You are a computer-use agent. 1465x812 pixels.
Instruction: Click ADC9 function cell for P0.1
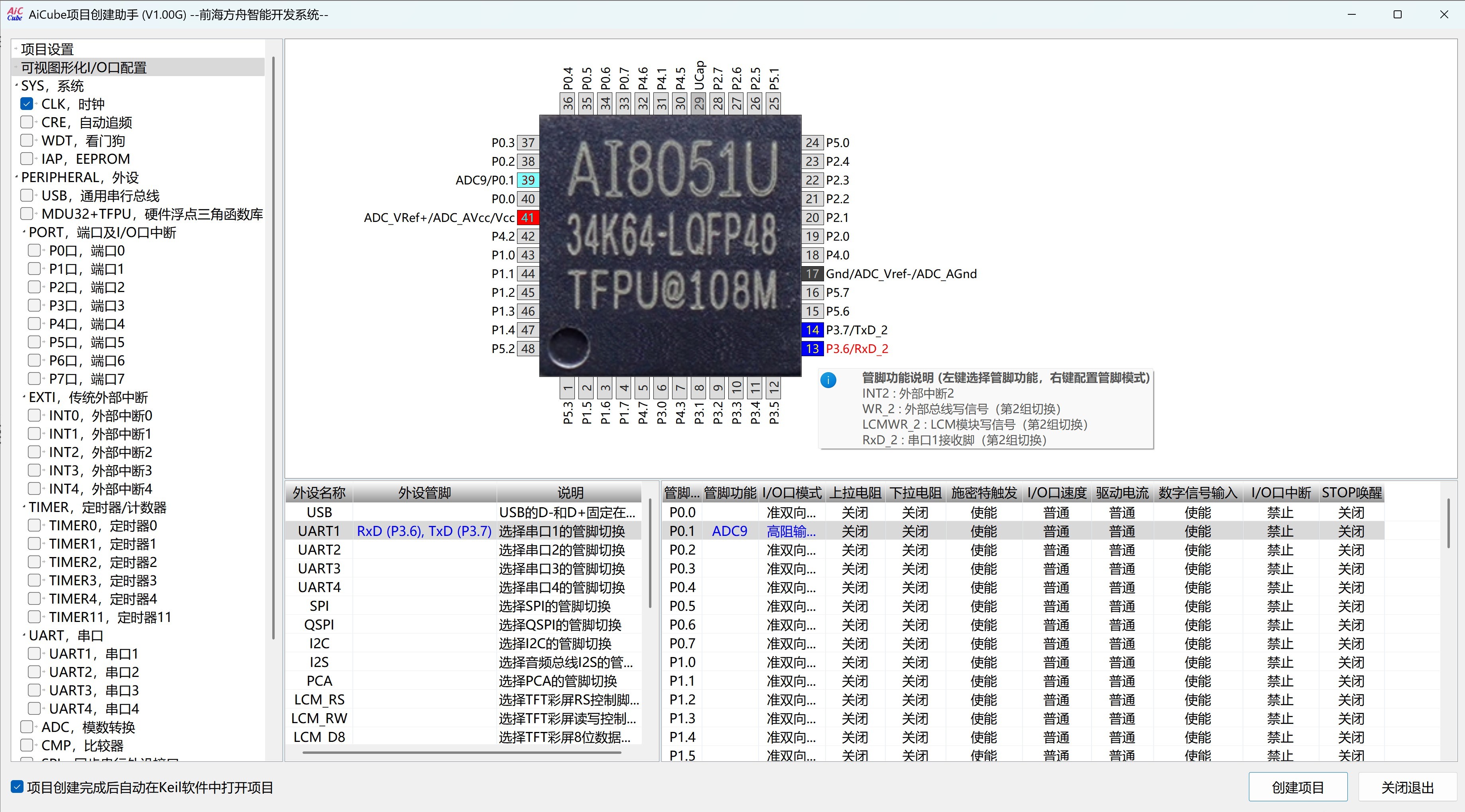730,531
